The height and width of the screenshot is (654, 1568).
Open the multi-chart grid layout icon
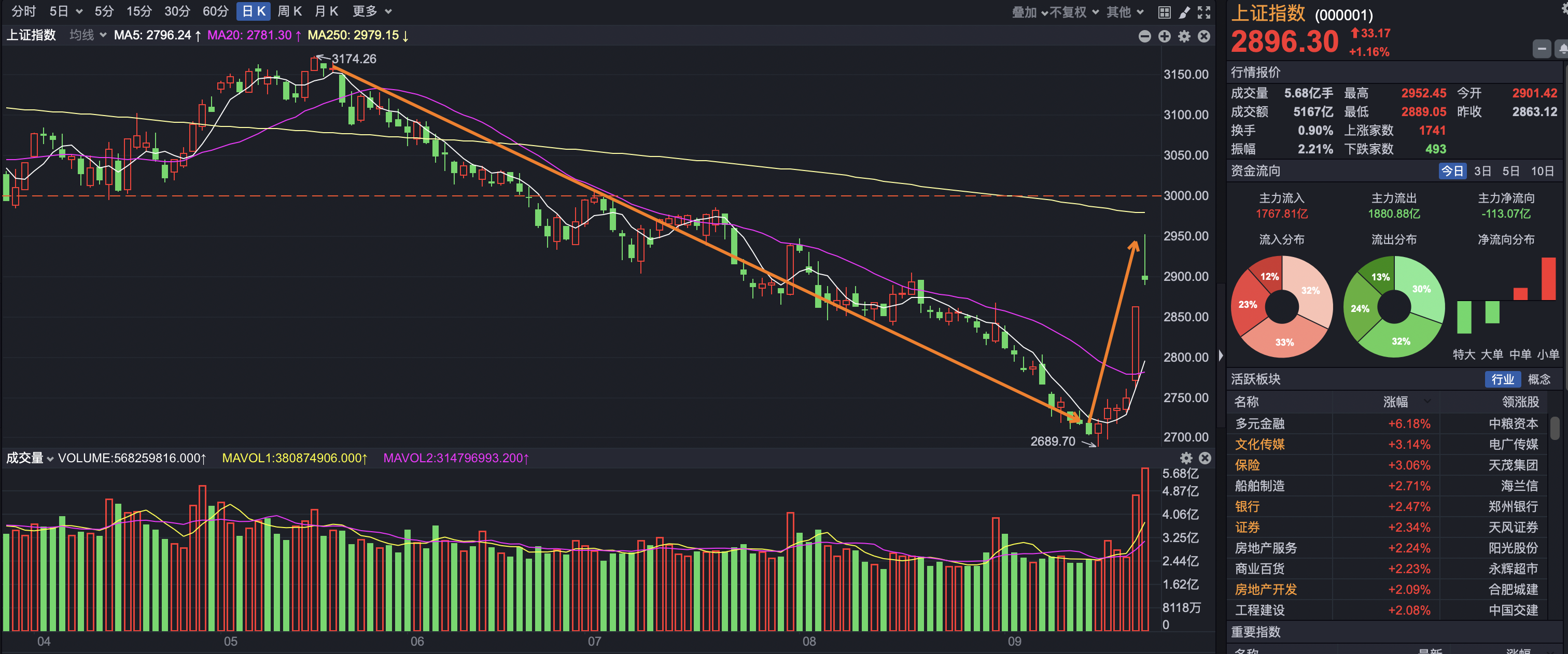coord(1164,12)
